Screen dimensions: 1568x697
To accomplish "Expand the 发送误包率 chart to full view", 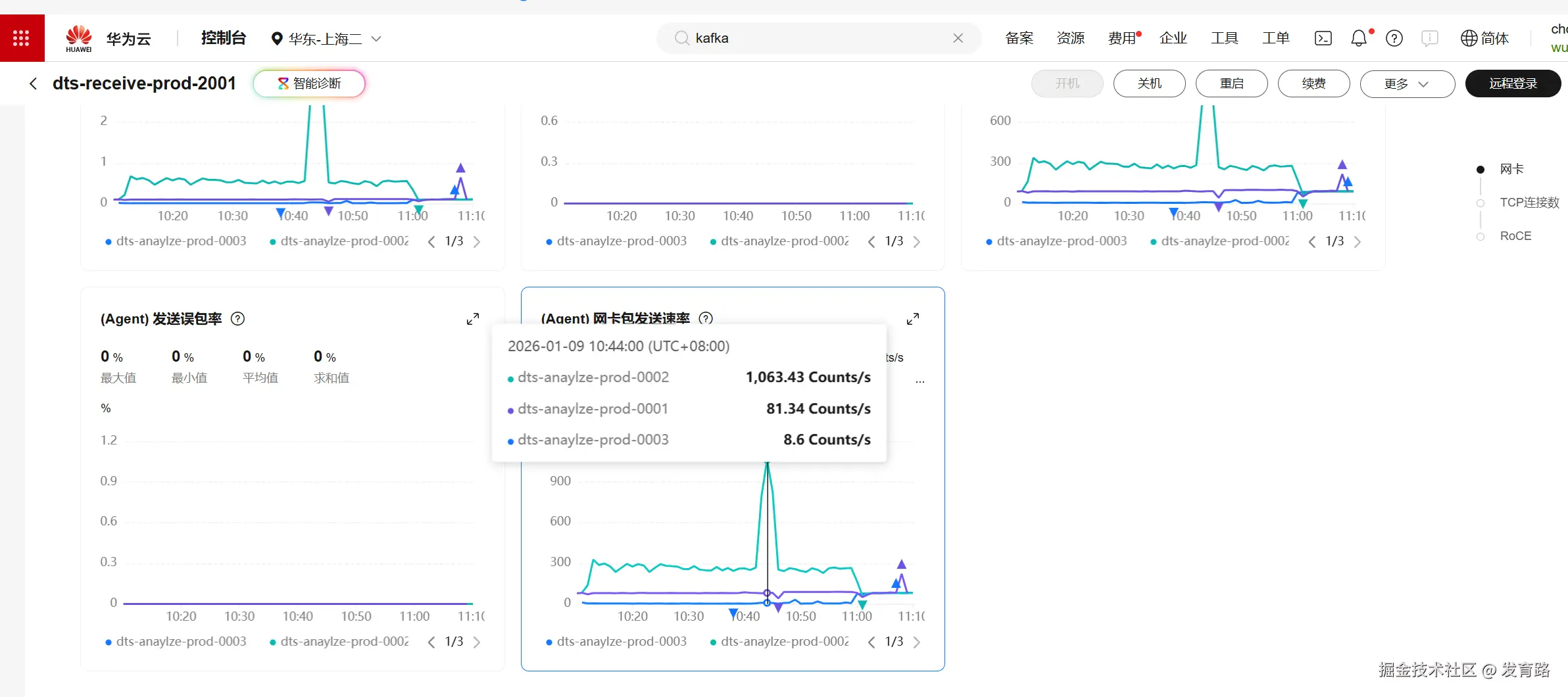I will (x=472, y=319).
